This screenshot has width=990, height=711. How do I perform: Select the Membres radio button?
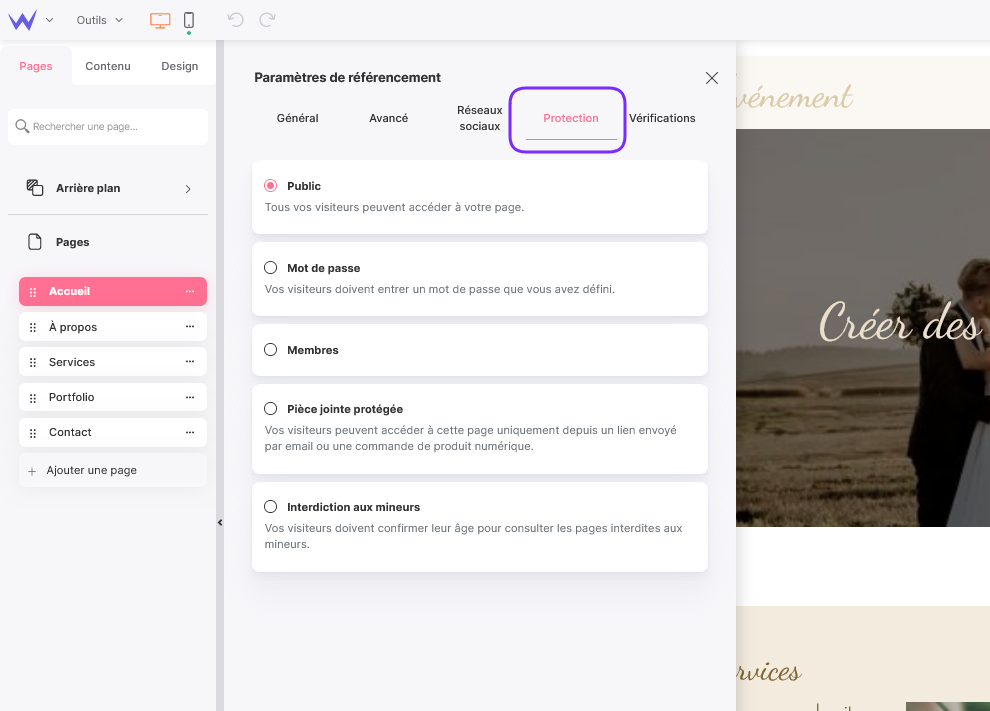click(x=271, y=350)
